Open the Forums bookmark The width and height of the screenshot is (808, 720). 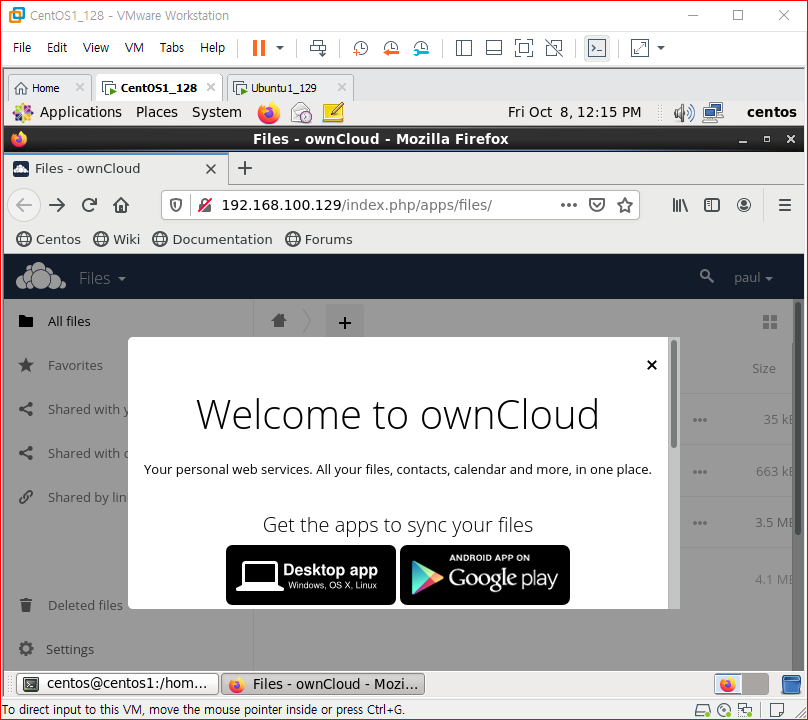tap(319, 239)
